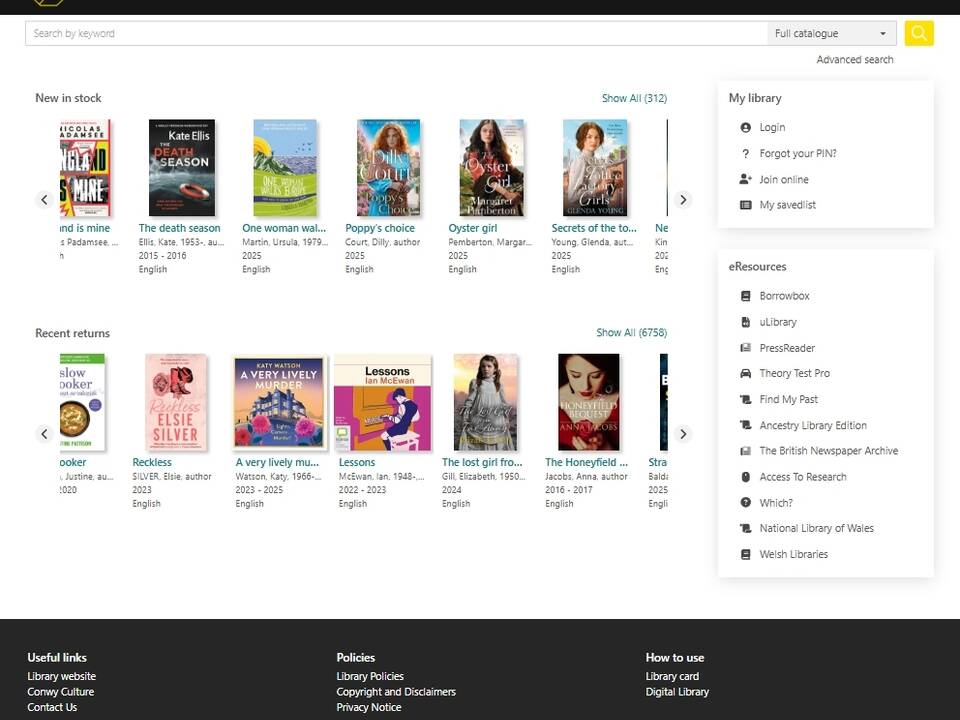Click the question mark icon beside Forgot your PIN
The height and width of the screenshot is (720, 960).
coord(745,154)
